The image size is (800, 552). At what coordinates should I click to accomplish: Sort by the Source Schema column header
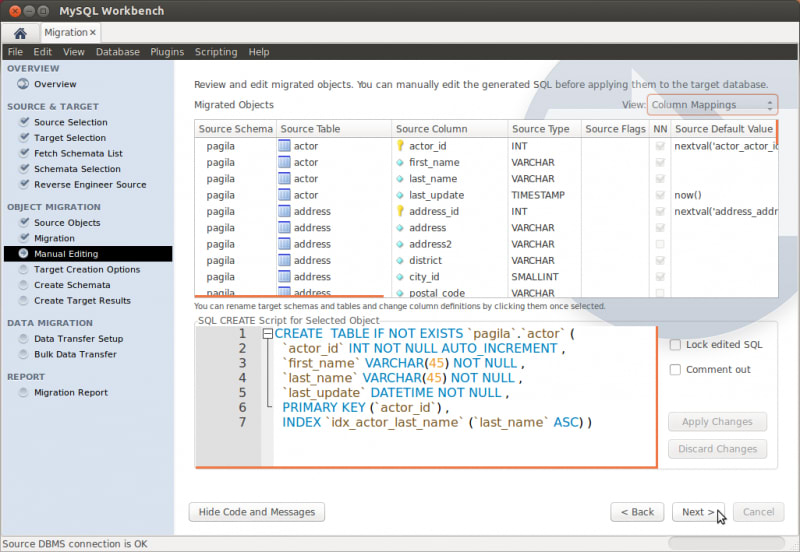tap(235, 129)
